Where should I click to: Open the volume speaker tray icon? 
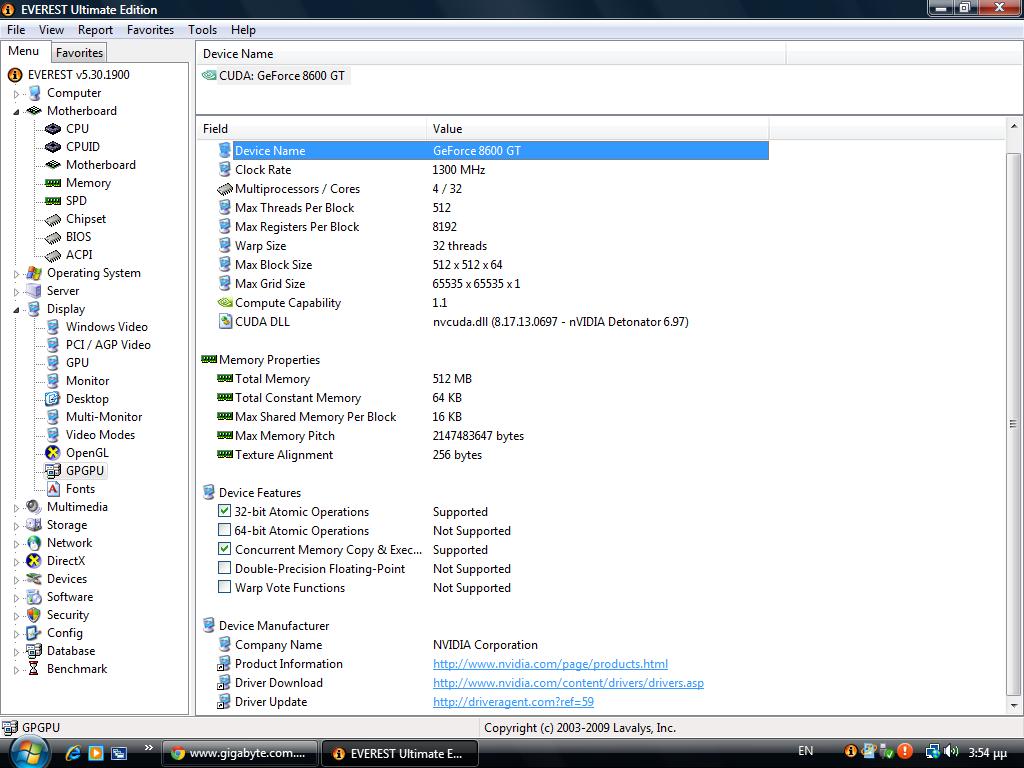point(951,752)
